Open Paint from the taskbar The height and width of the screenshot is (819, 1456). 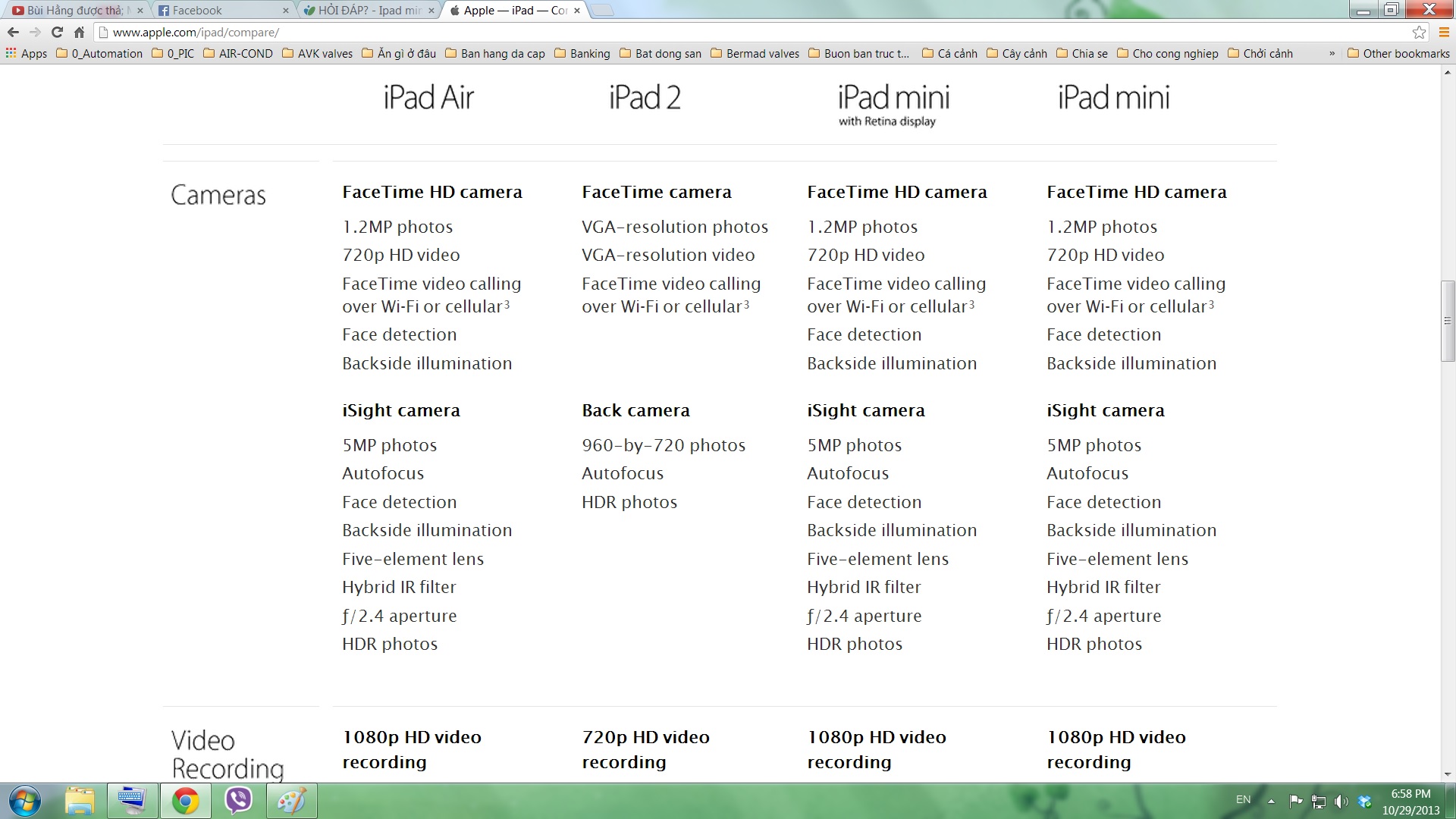(291, 801)
